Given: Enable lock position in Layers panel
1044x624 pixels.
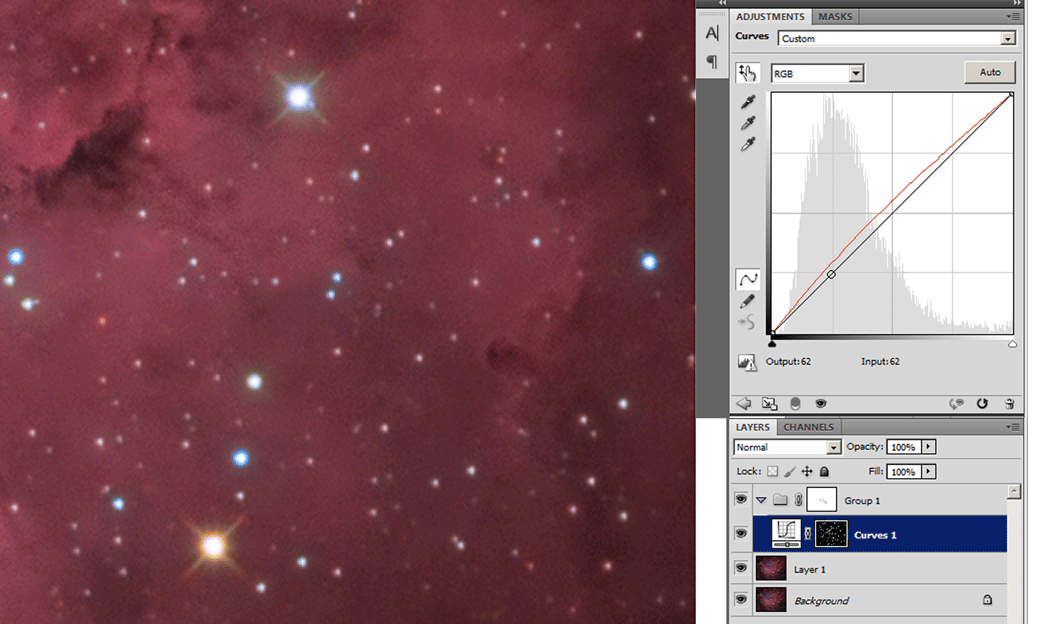Looking at the screenshot, I should point(807,471).
